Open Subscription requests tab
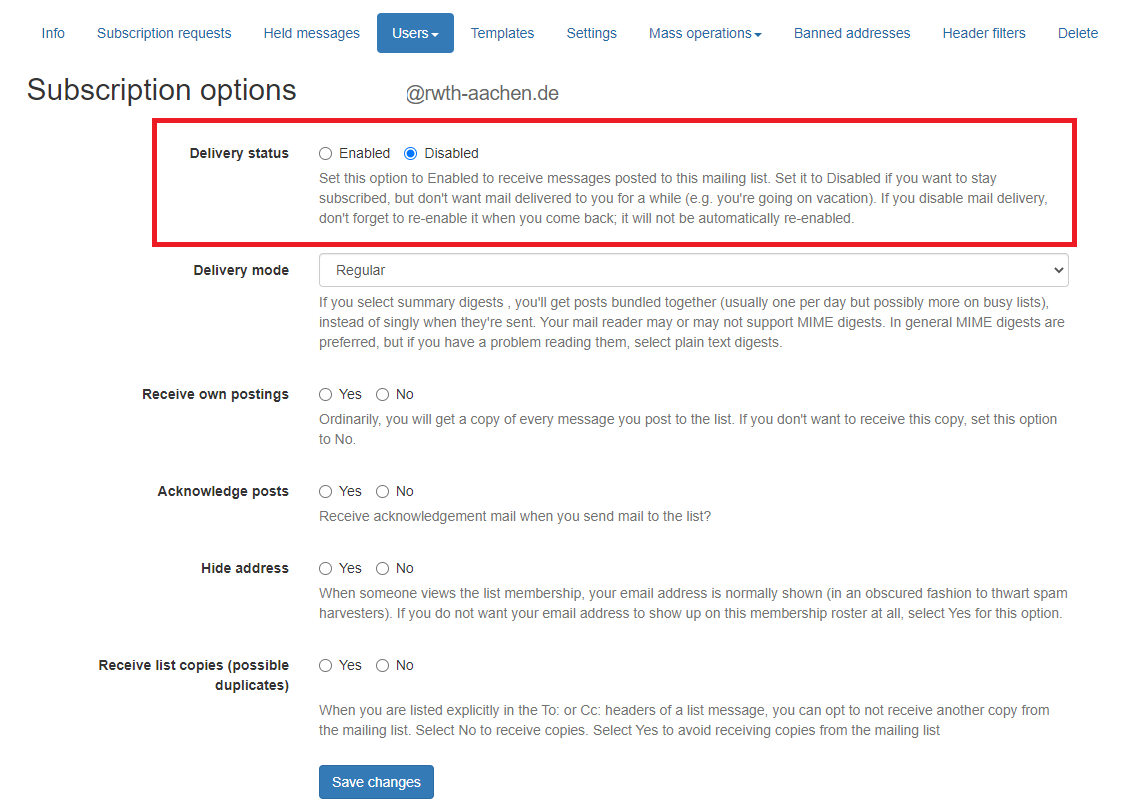 (x=164, y=33)
